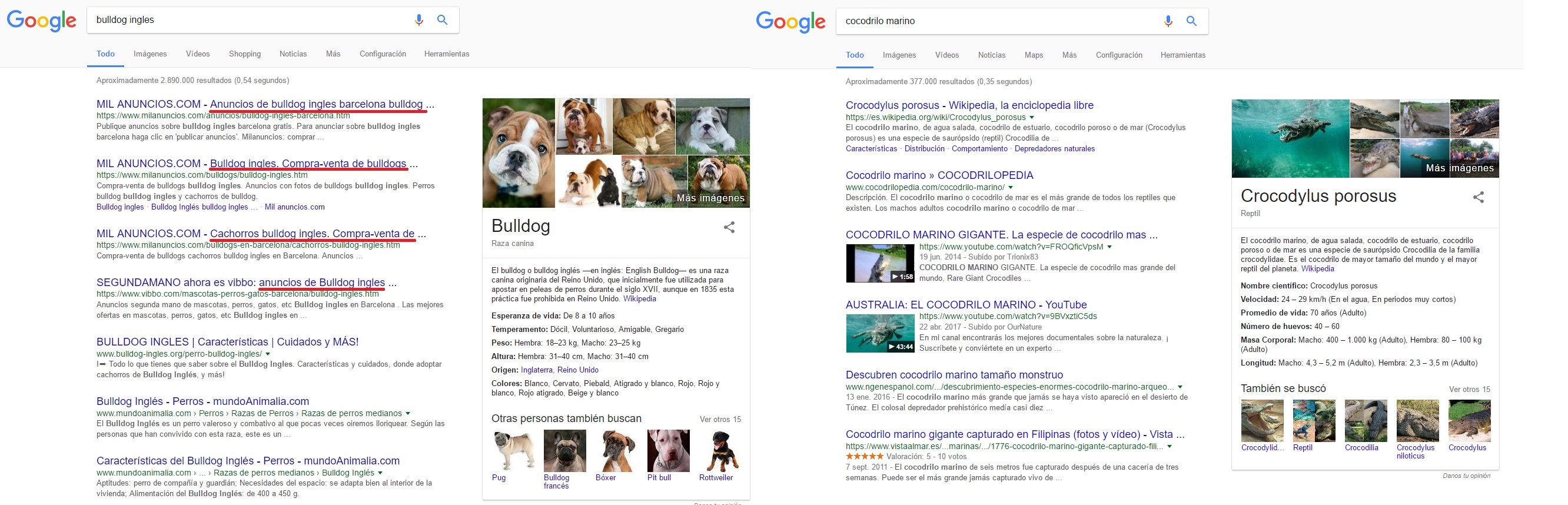Click Reino Unido link in Origen row
The width and height of the screenshot is (1568, 505).
click(x=577, y=370)
